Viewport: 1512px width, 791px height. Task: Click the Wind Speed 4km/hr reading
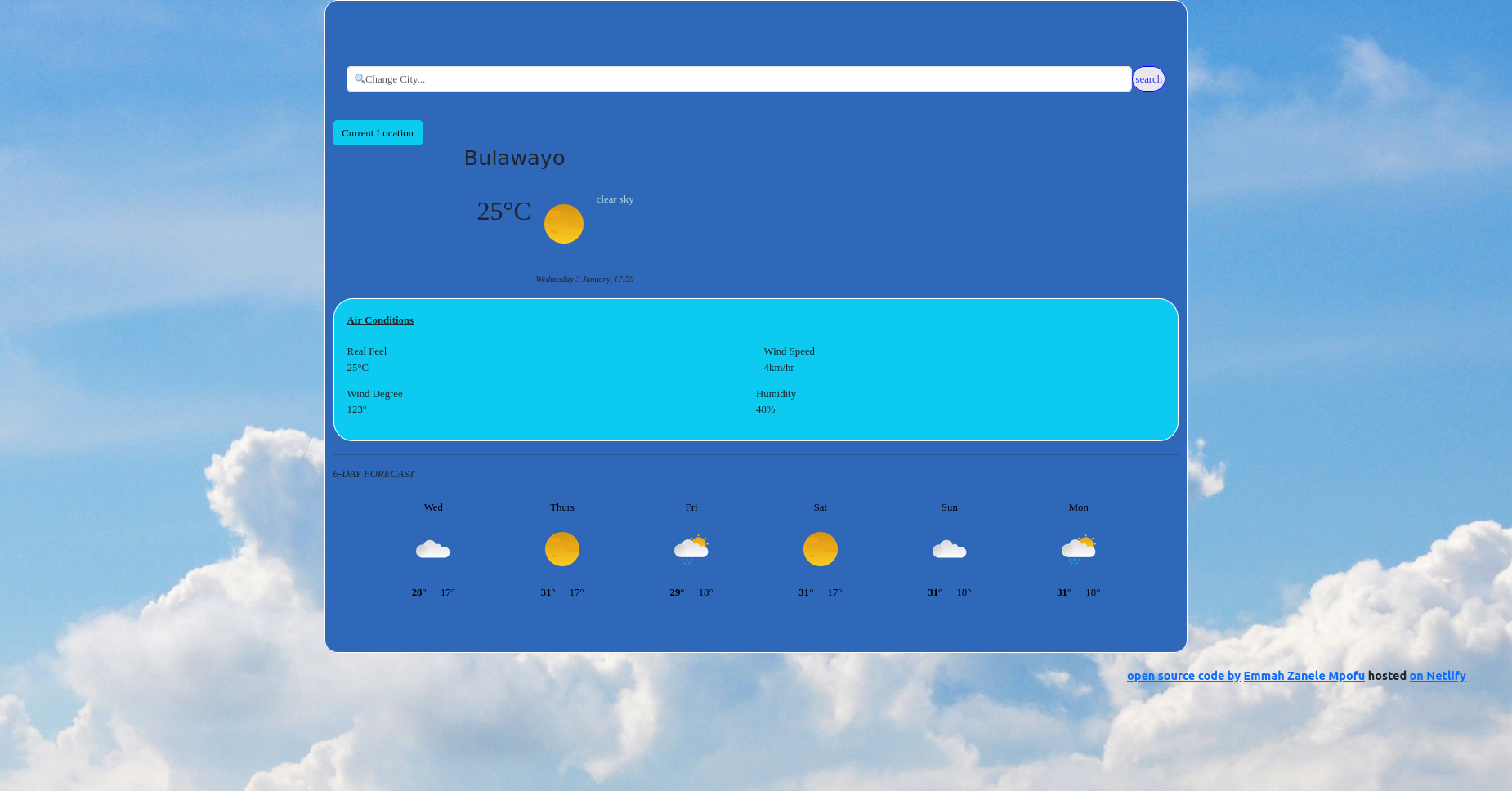[x=779, y=368]
